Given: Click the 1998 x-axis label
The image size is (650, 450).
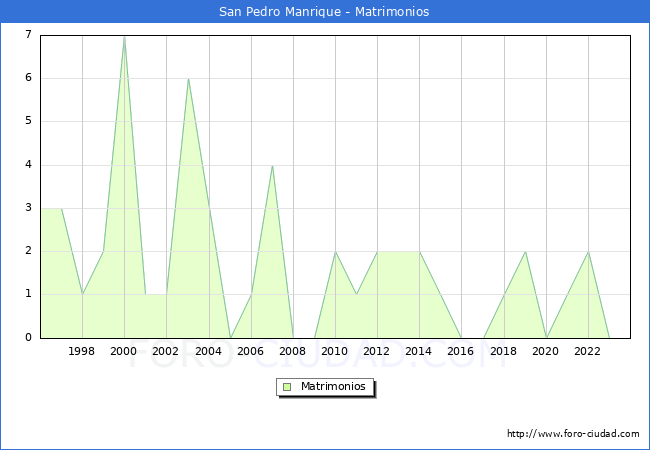Looking at the screenshot, I should pyautogui.click(x=81, y=351).
